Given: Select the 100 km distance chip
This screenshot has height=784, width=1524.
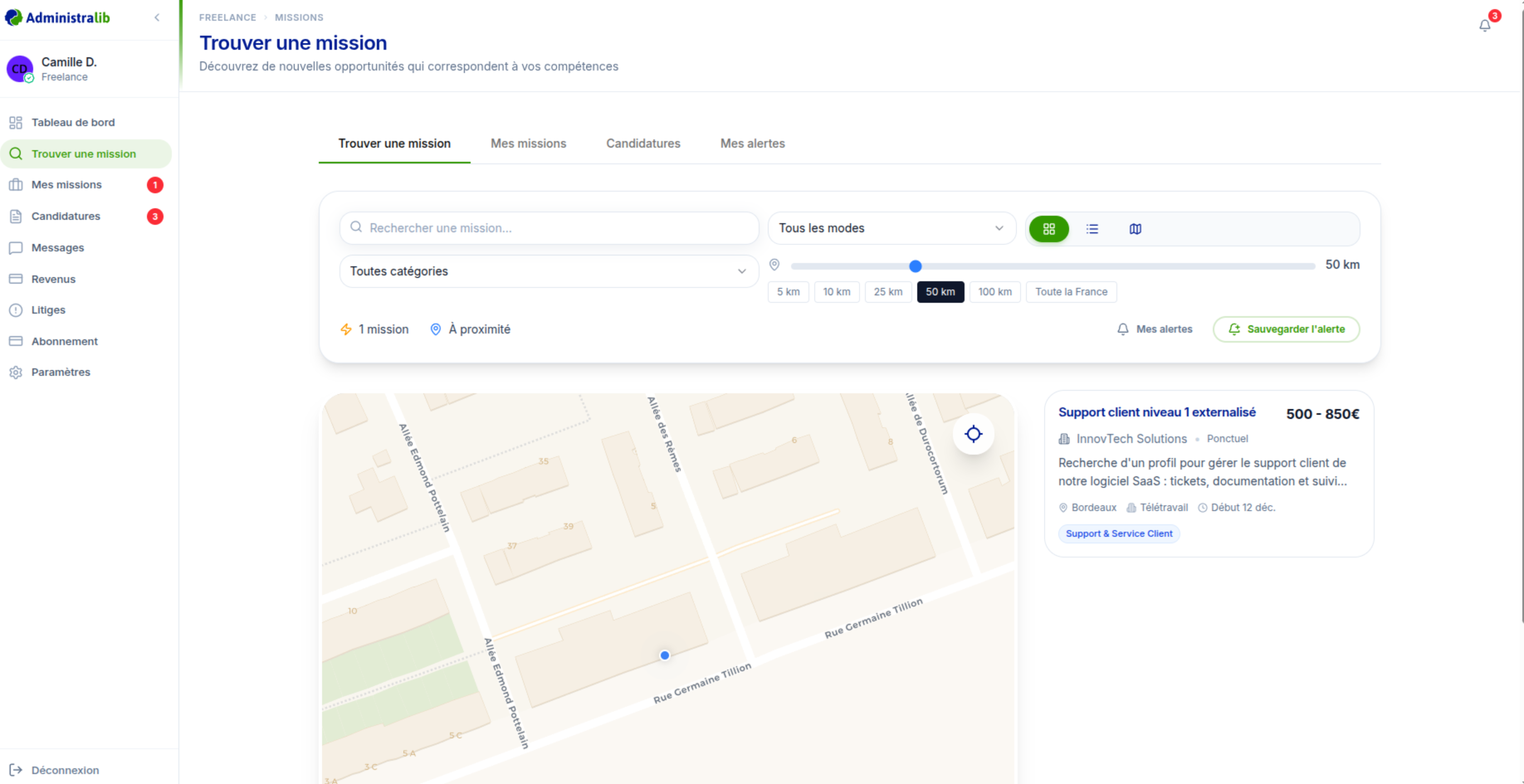Looking at the screenshot, I should point(994,292).
